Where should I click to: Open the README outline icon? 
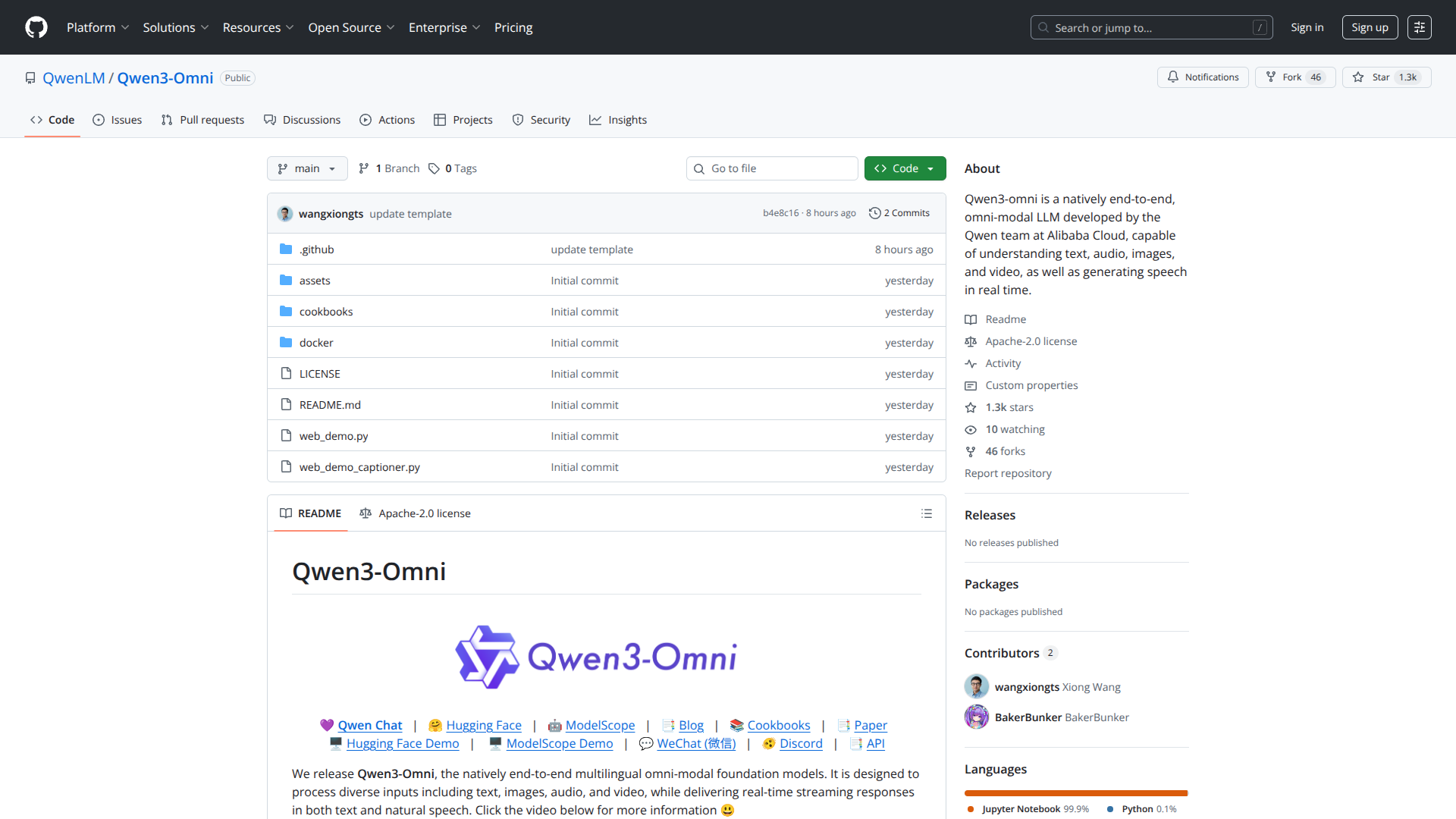click(x=927, y=513)
